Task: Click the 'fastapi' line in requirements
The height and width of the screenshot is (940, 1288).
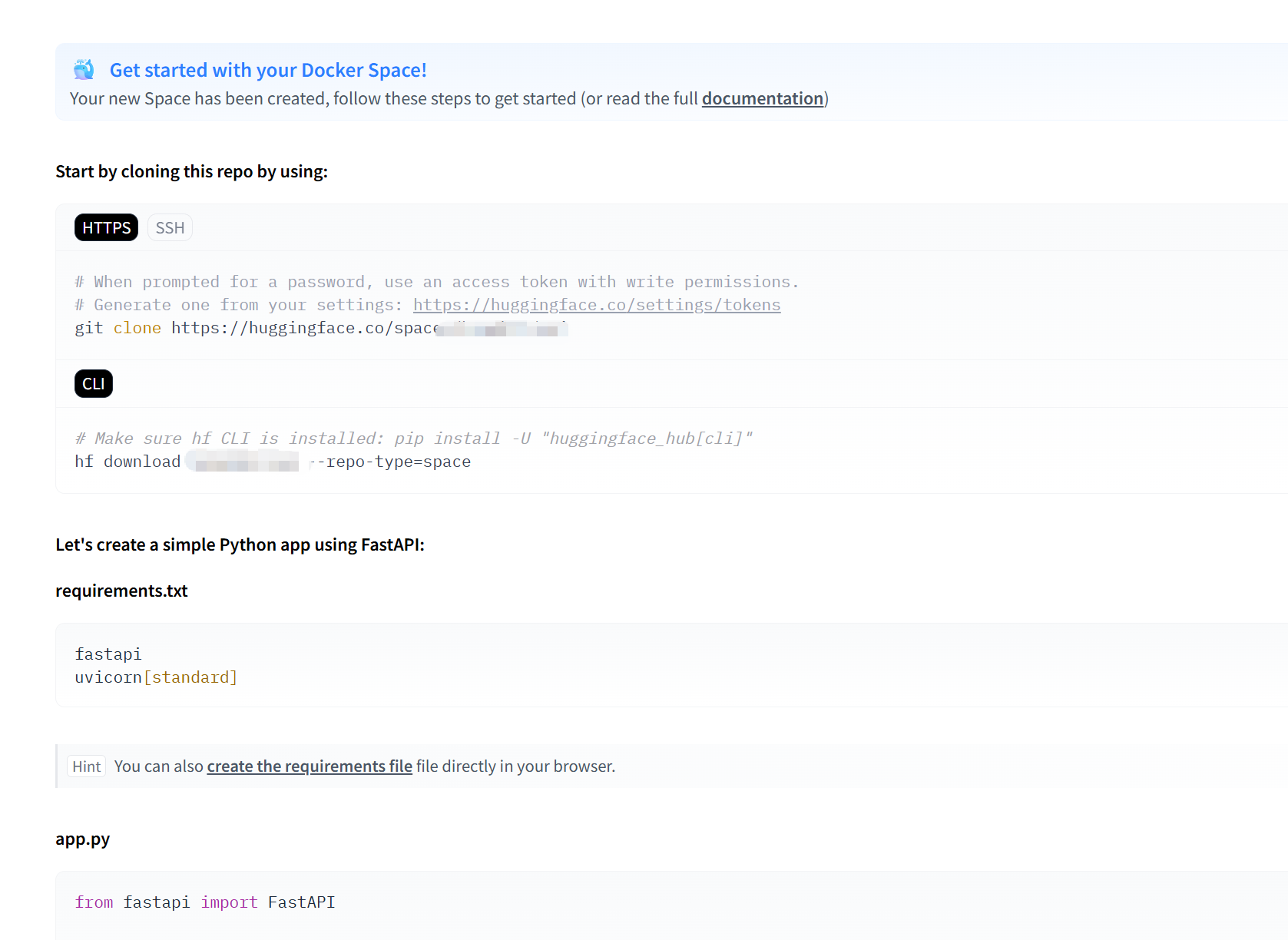Action: point(108,654)
